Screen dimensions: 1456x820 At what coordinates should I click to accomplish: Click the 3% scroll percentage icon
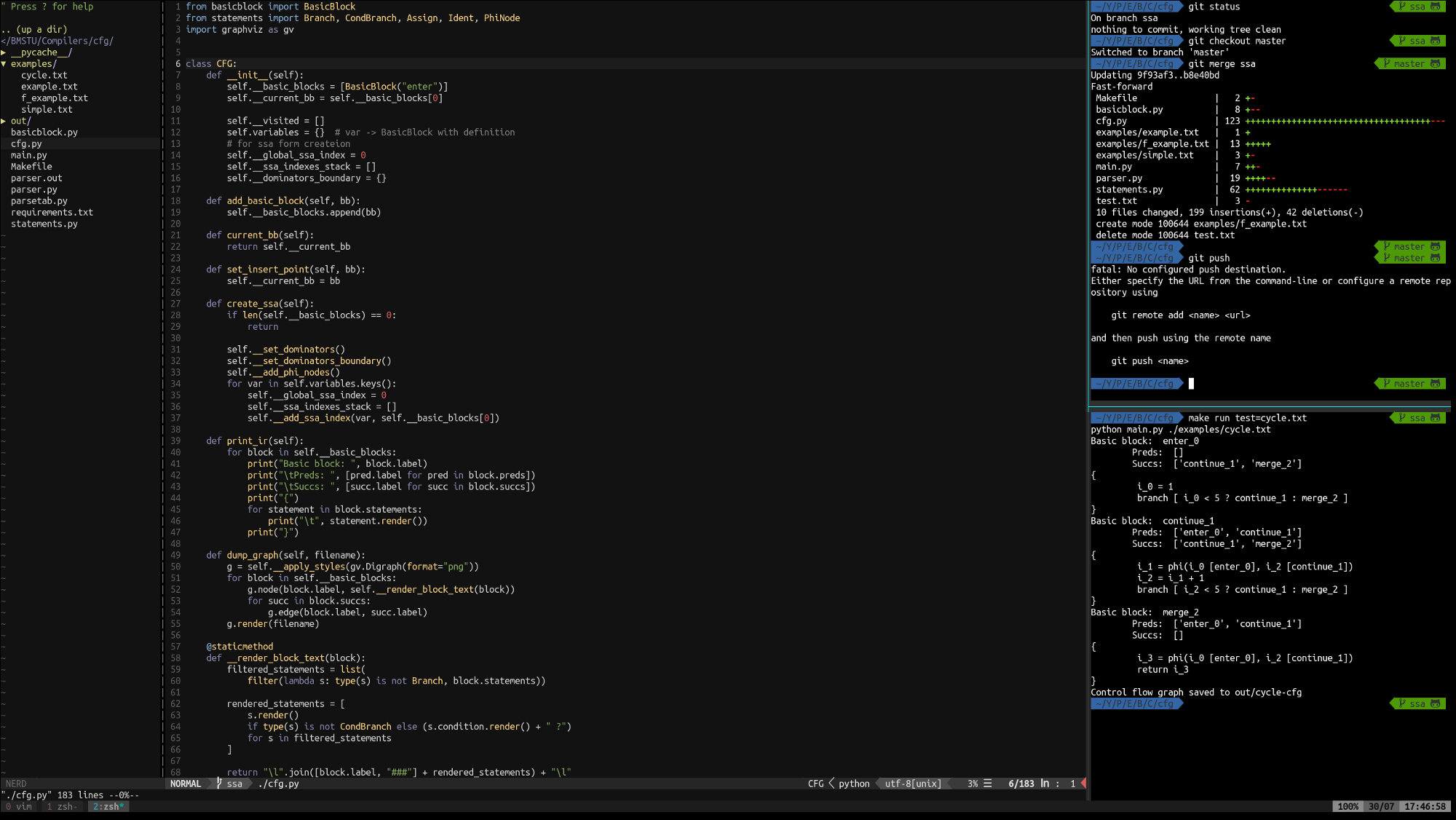click(979, 784)
